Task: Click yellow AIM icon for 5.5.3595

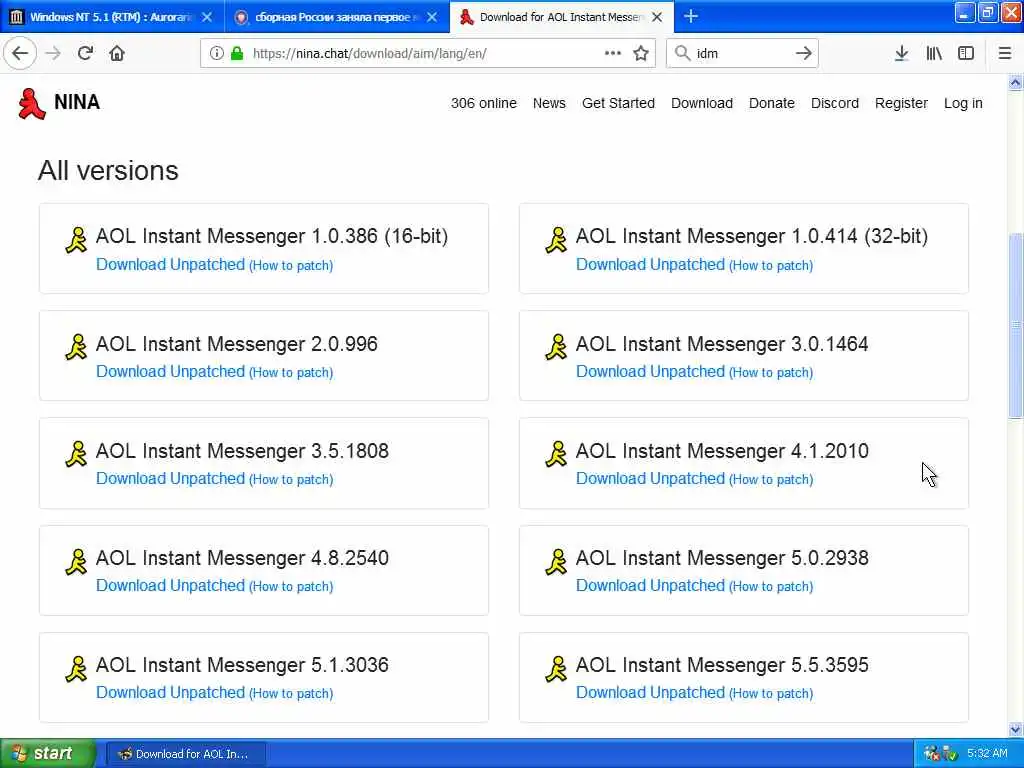Action: coord(556,669)
